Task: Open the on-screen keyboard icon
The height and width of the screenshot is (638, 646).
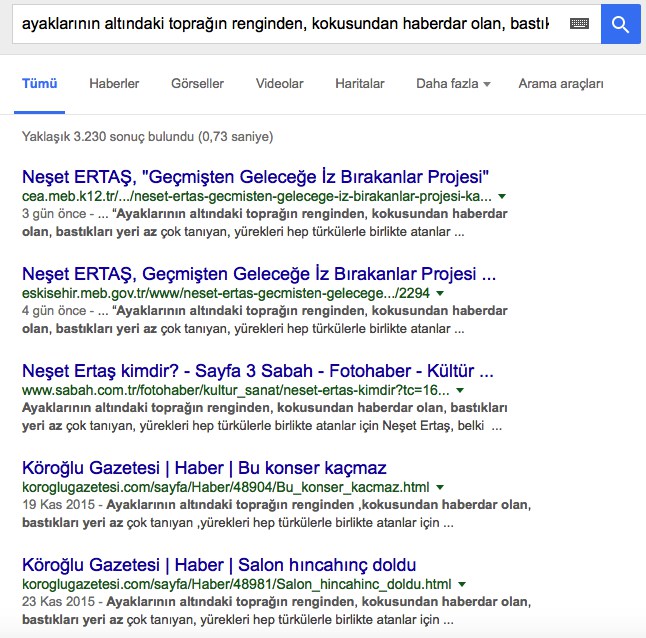Action: (579, 24)
